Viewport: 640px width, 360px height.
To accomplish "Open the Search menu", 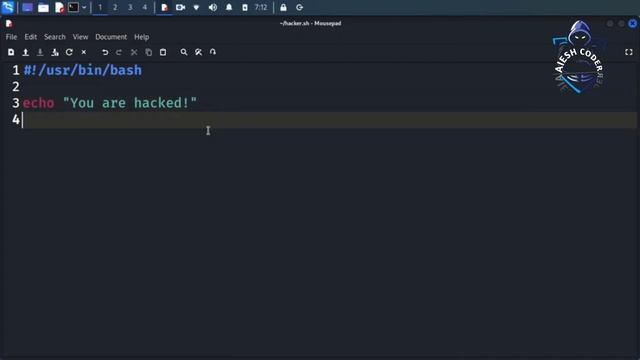I will coord(55,37).
